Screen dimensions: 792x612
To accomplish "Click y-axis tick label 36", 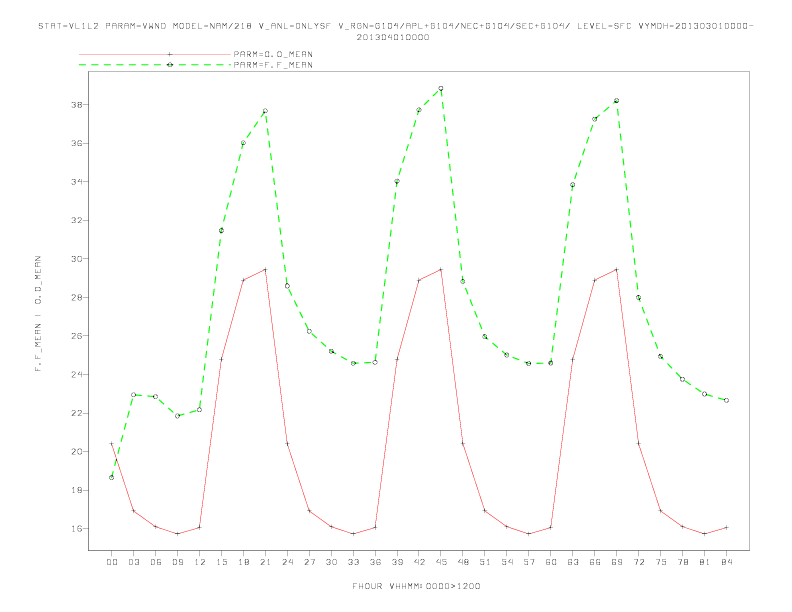I will [x=77, y=143].
